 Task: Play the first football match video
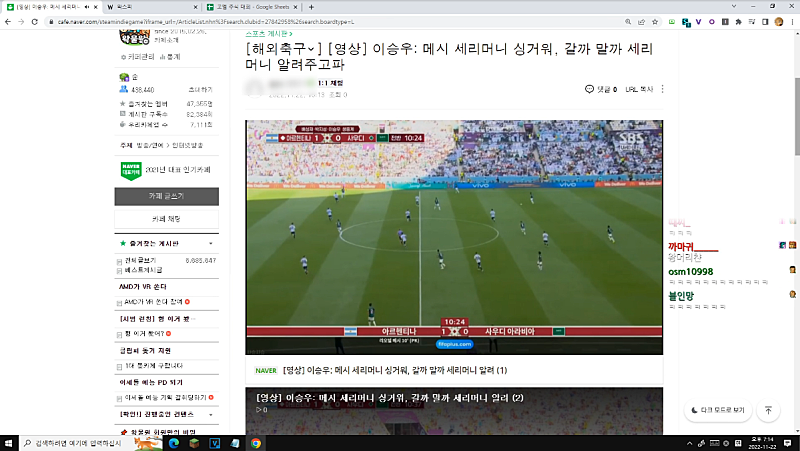click(x=454, y=237)
